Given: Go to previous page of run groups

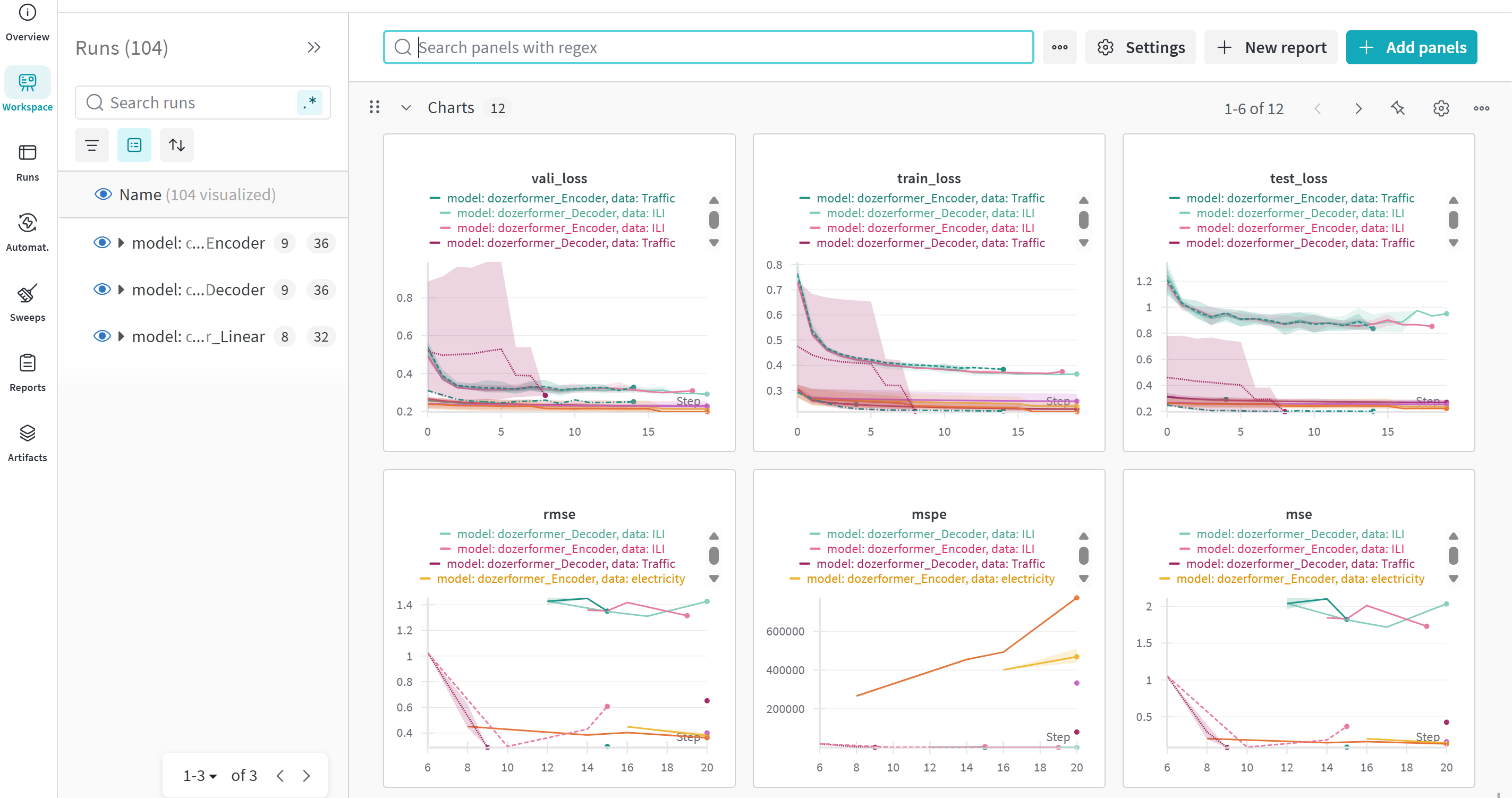Looking at the screenshot, I should [x=280, y=776].
